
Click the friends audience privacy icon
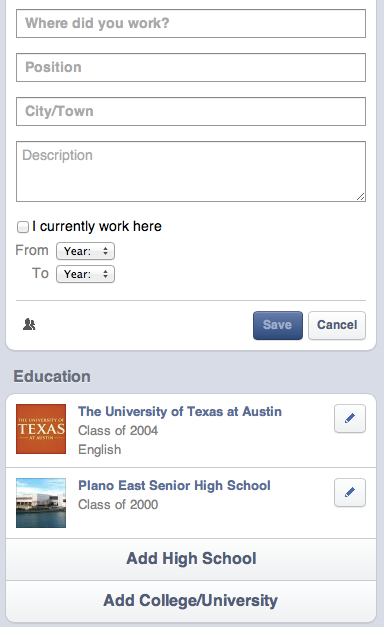pos(29,324)
